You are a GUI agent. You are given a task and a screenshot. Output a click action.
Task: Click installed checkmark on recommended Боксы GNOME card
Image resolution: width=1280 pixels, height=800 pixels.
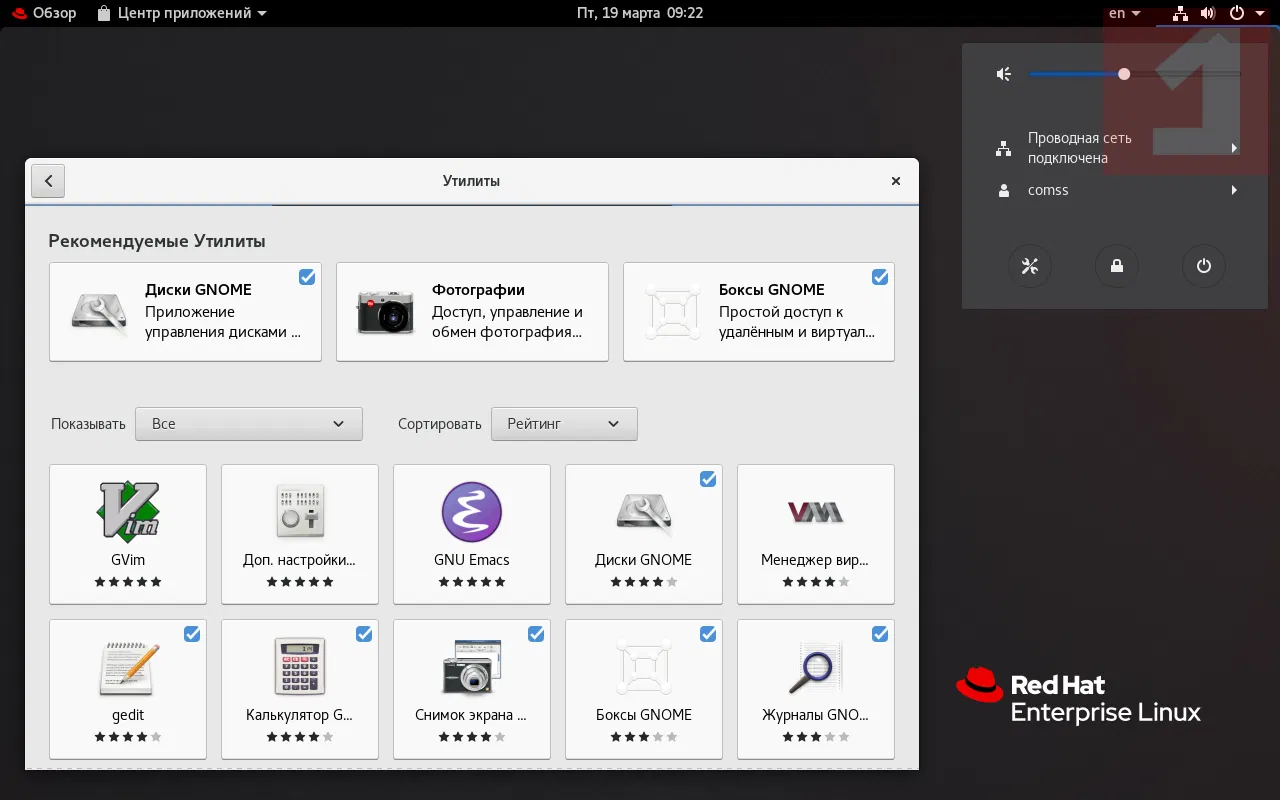click(880, 277)
